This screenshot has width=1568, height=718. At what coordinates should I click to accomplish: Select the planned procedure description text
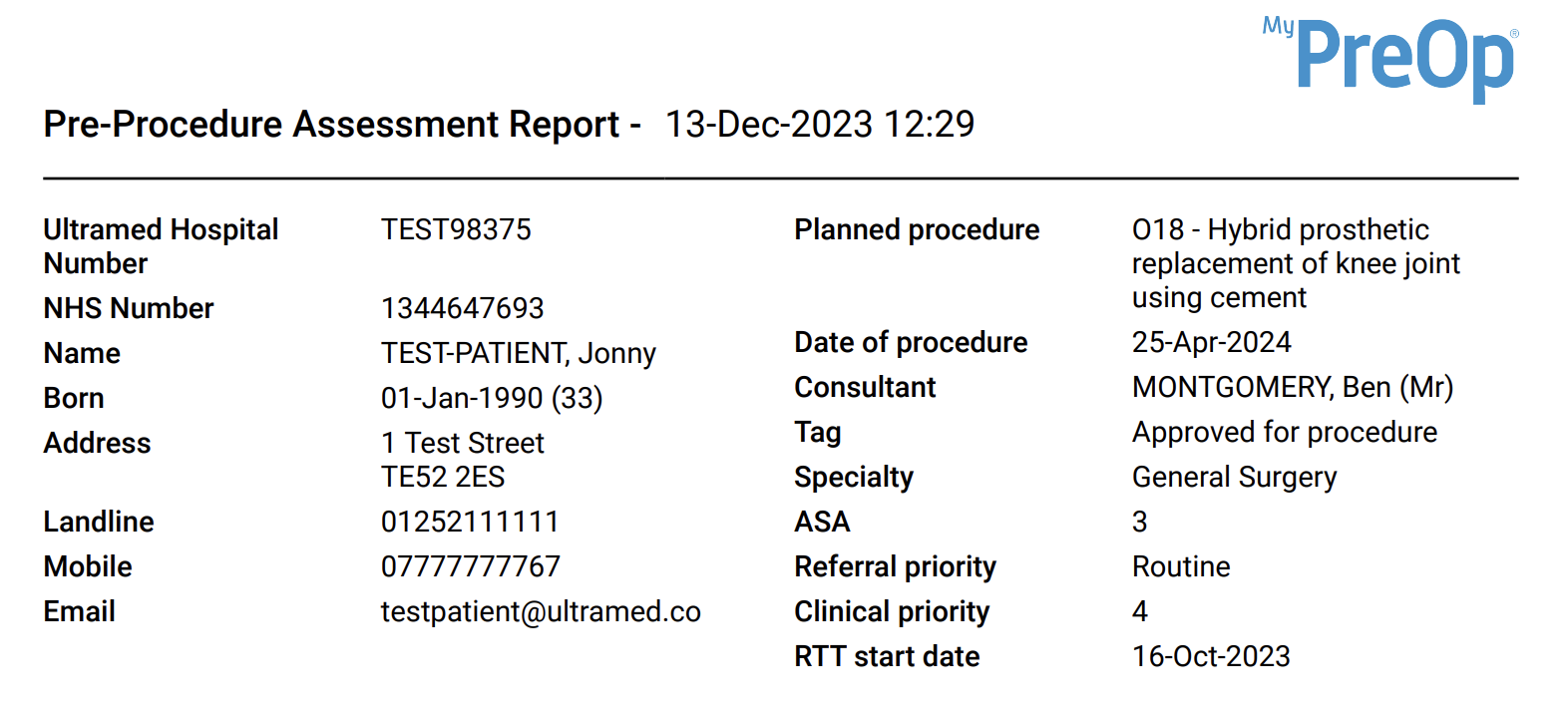coord(1296,263)
